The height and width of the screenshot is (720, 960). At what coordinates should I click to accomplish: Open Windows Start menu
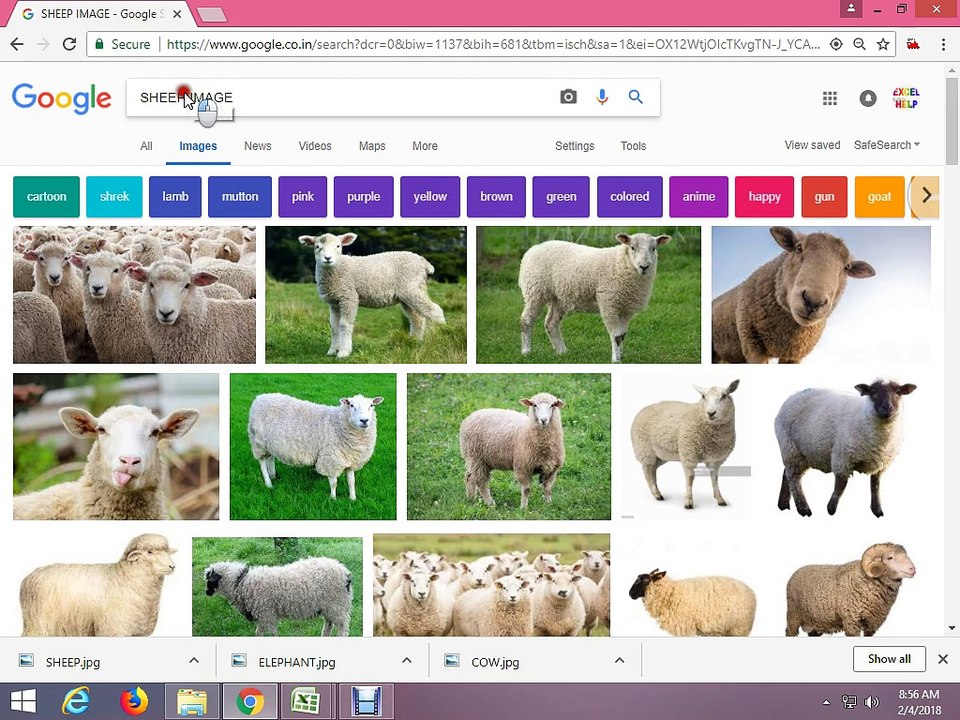23,701
